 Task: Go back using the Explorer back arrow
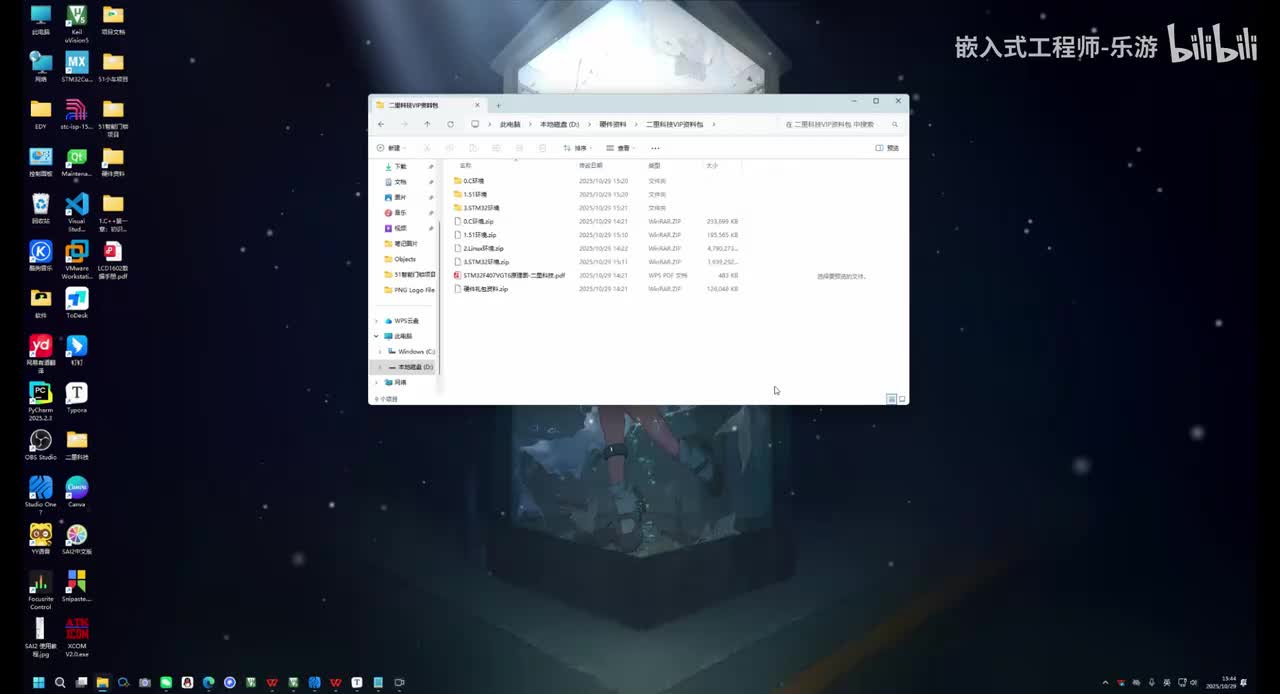point(381,124)
